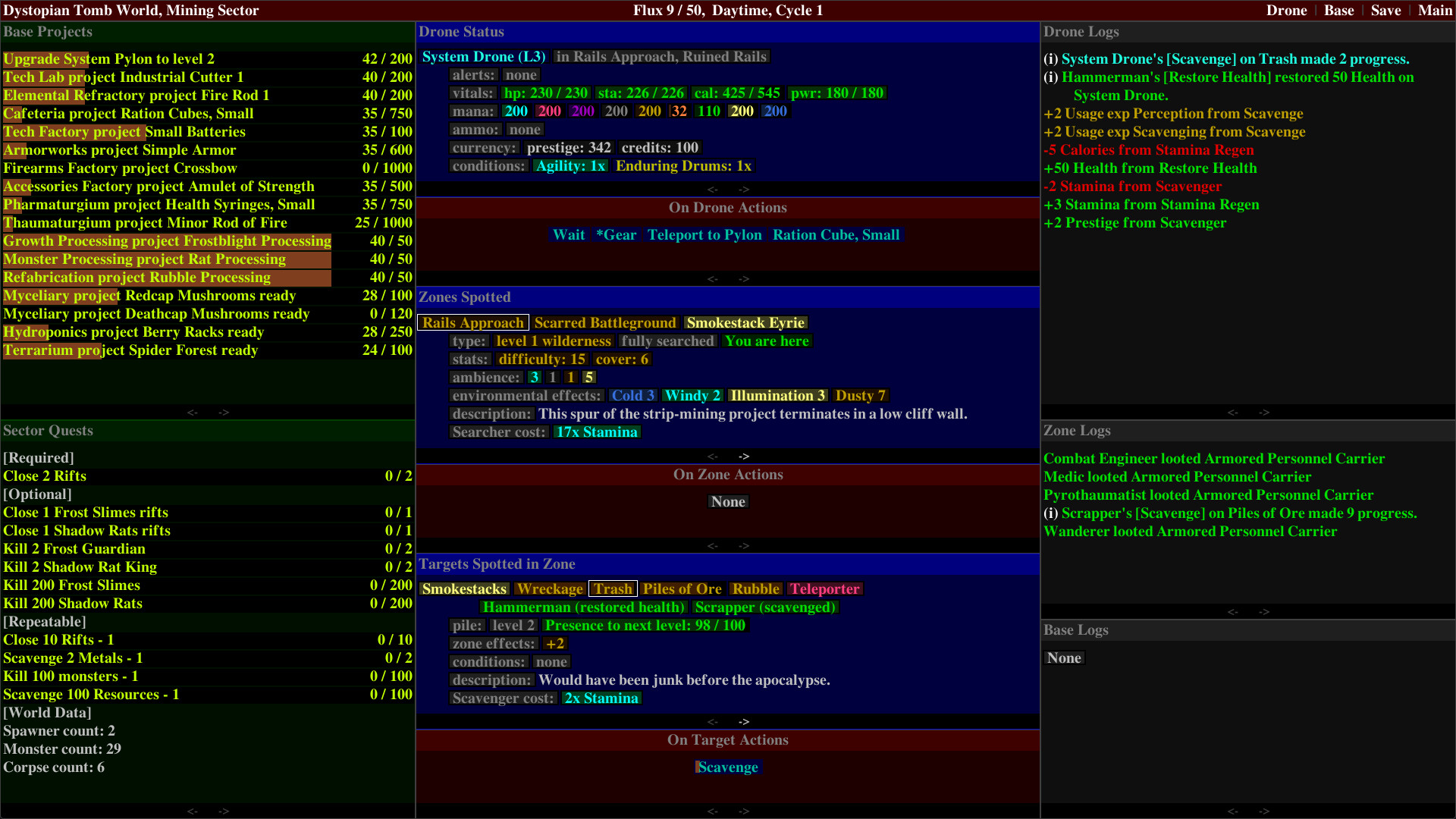Open the *Gear action

point(616,235)
